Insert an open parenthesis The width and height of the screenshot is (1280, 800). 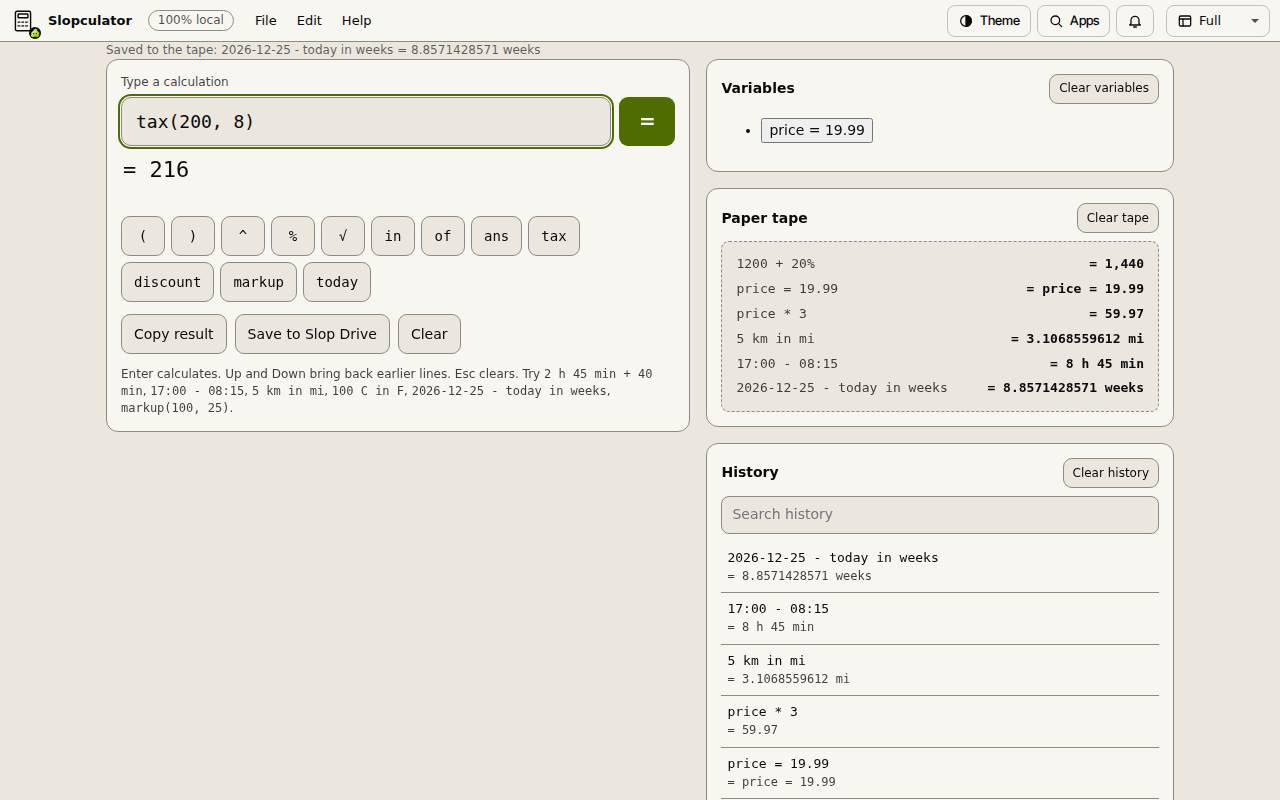[x=143, y=236]
